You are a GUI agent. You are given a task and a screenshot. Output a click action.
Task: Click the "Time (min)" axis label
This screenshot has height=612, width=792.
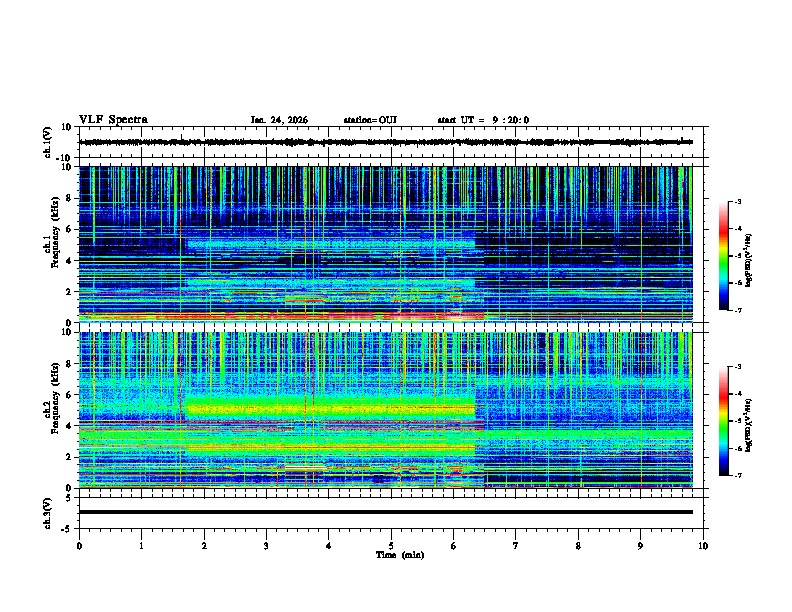click(x=400, y=555)
